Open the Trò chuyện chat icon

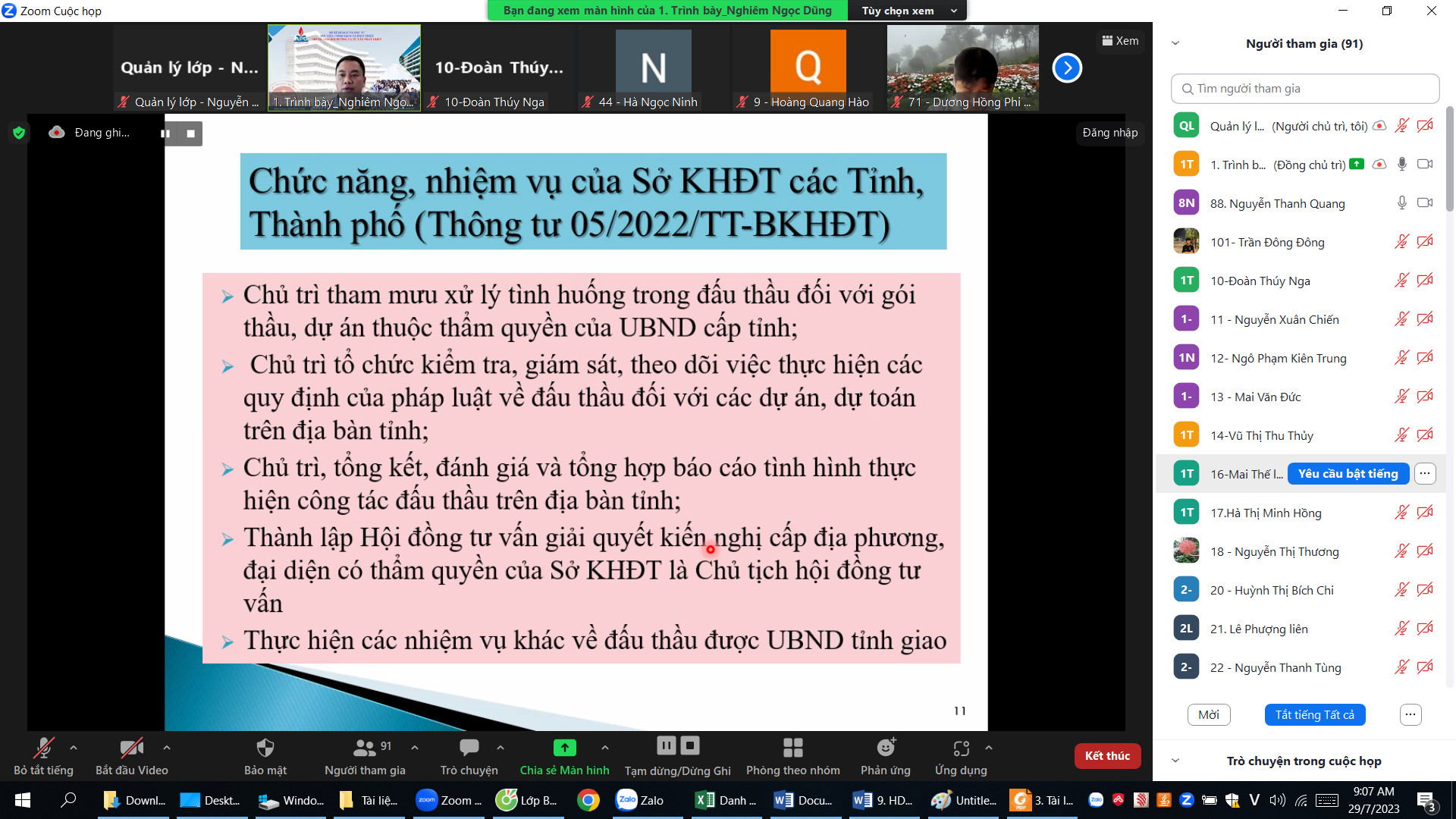coord(469,748)
